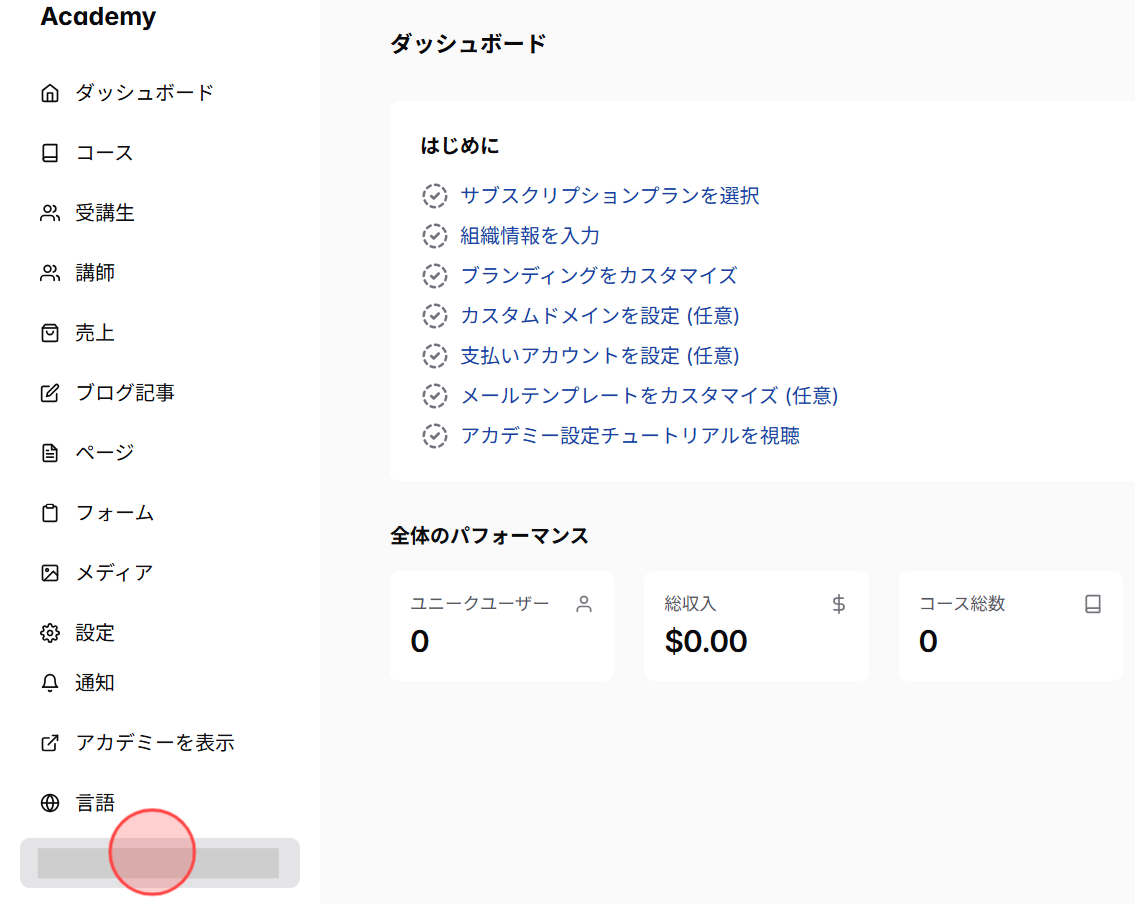Toggle the checkmark for サブスクリプションプランを選択

click(434, 196)
